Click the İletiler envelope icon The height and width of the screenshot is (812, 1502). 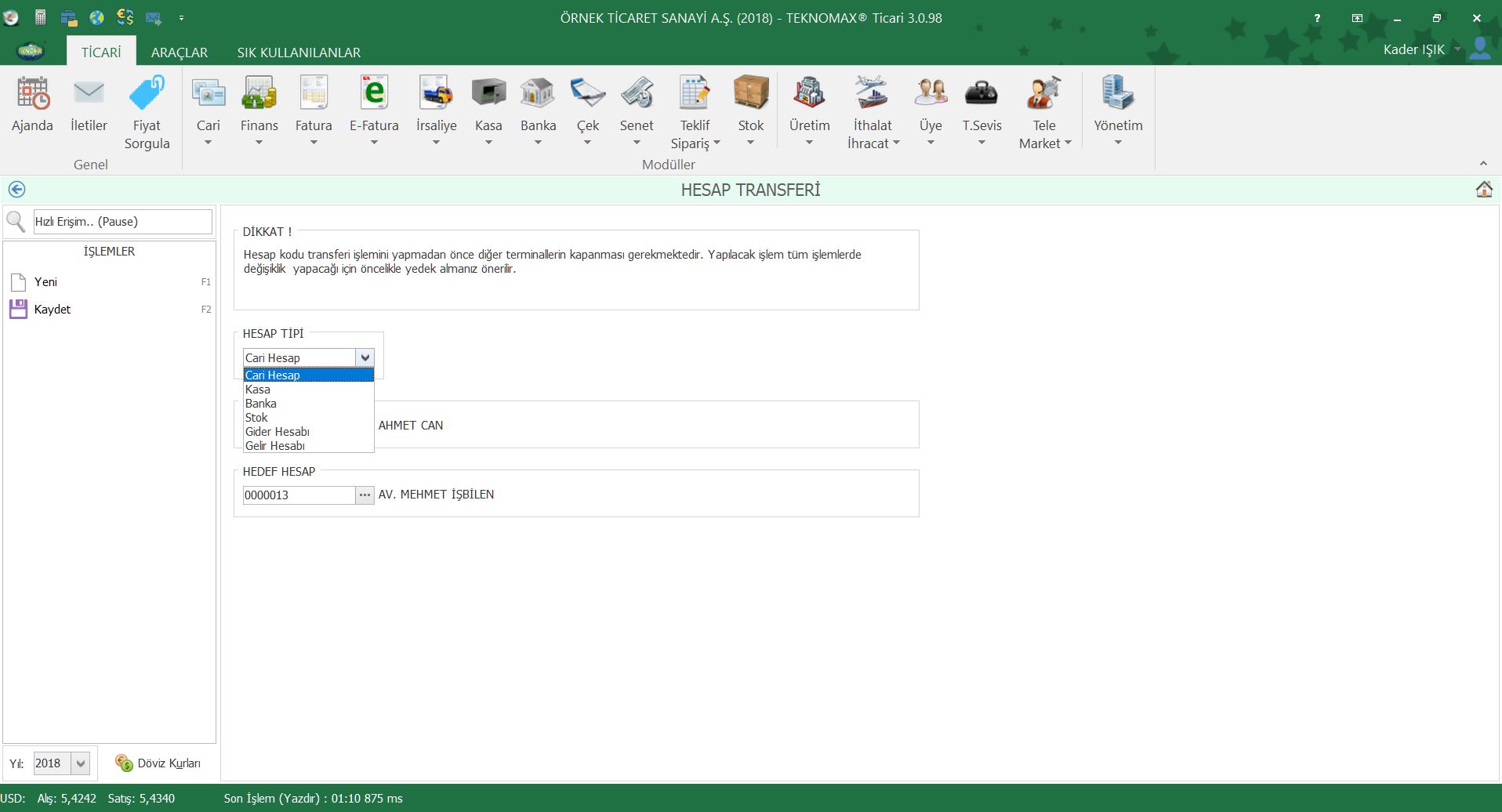pyautogui.click(x=89, y=94)
